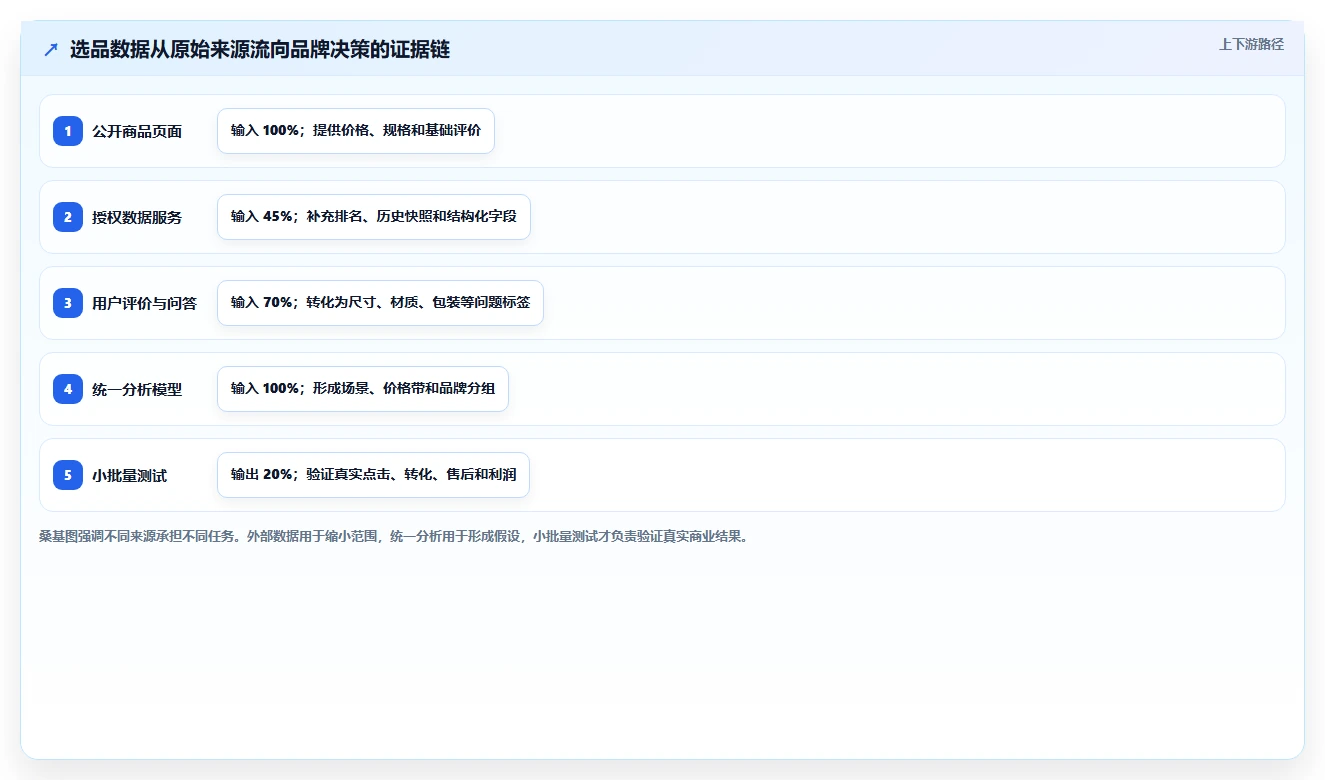Click the 公开商品页面 label
The height and width of the screenshot is (780, 1325).
[137, 131]
